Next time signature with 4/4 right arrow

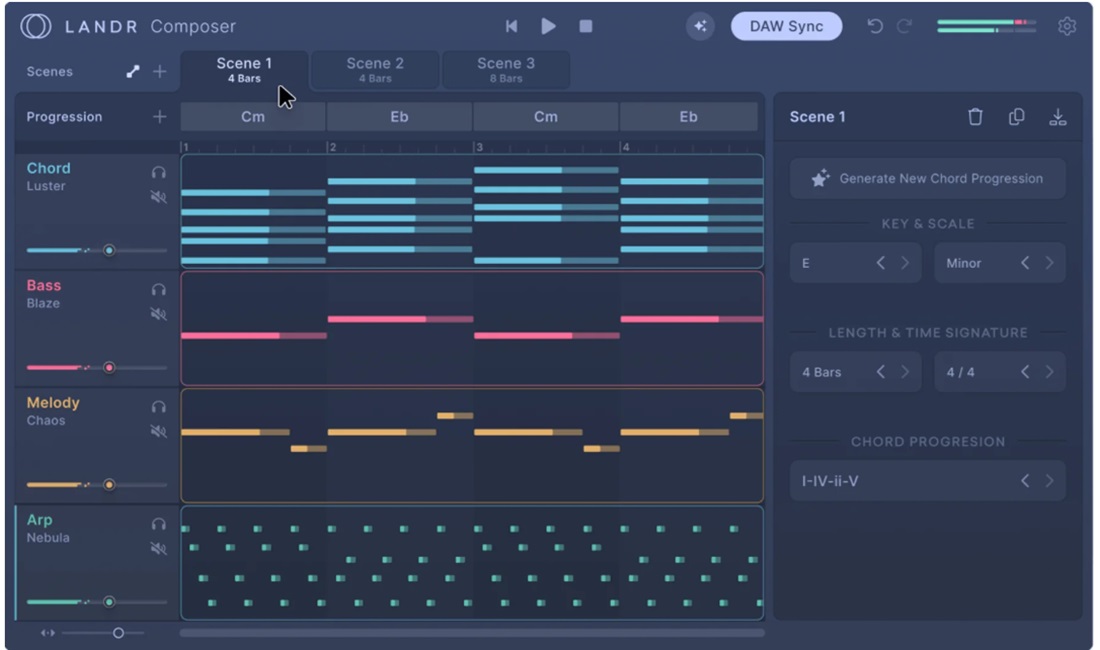tap(1049, 372)
